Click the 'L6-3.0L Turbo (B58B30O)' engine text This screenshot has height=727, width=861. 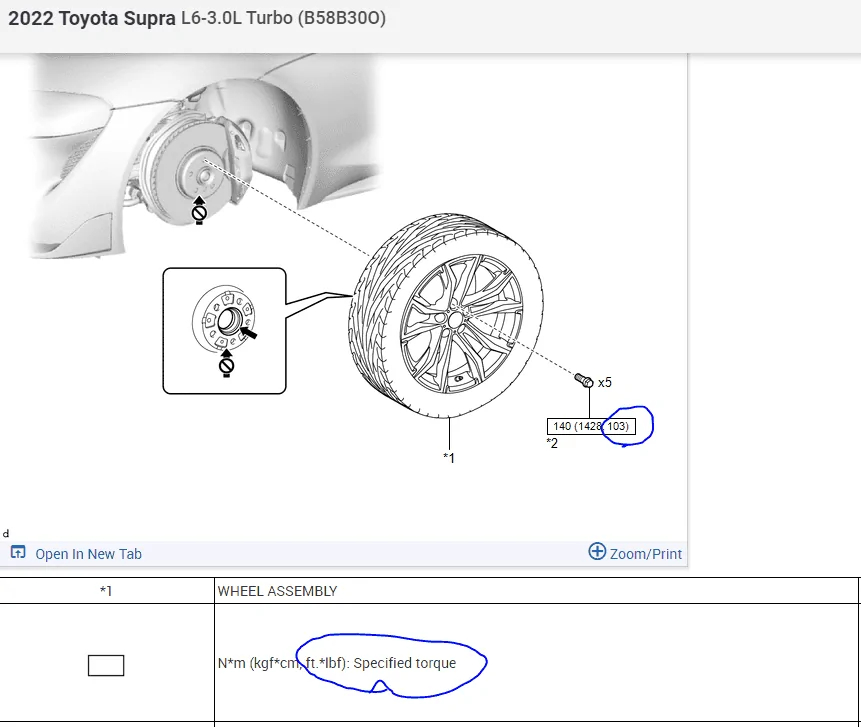(283, 18)
